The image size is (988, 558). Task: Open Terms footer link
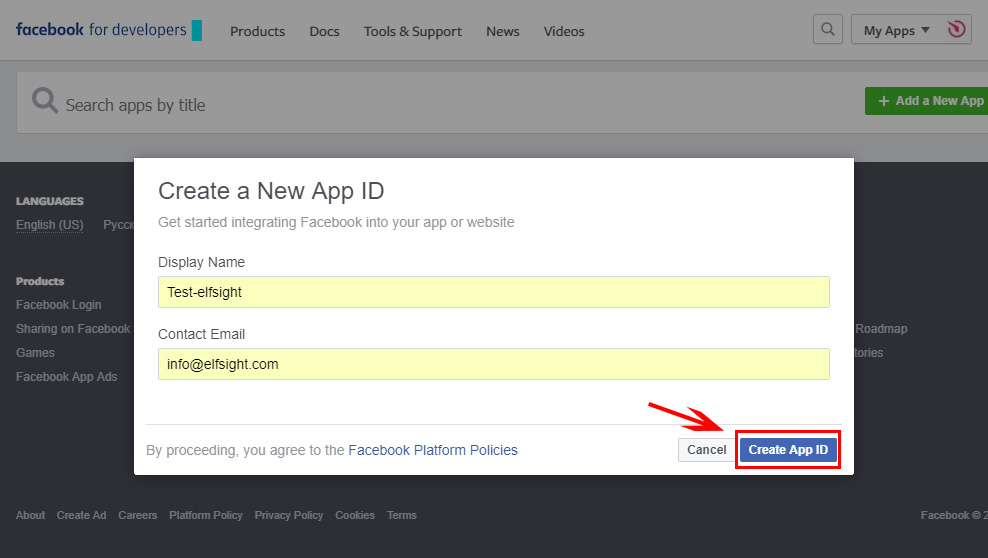pyautogui.click(x=402, y=515)
